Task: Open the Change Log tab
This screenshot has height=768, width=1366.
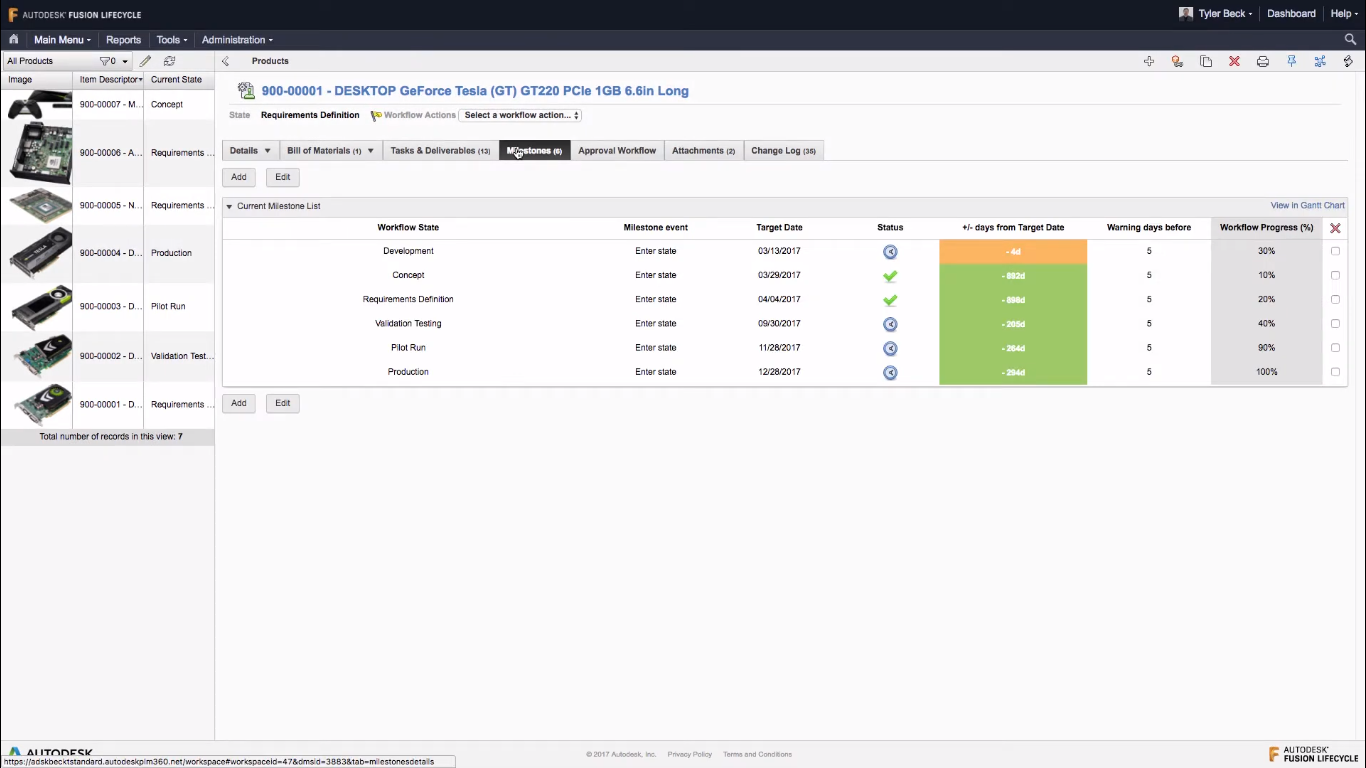Action: (783, 151)
